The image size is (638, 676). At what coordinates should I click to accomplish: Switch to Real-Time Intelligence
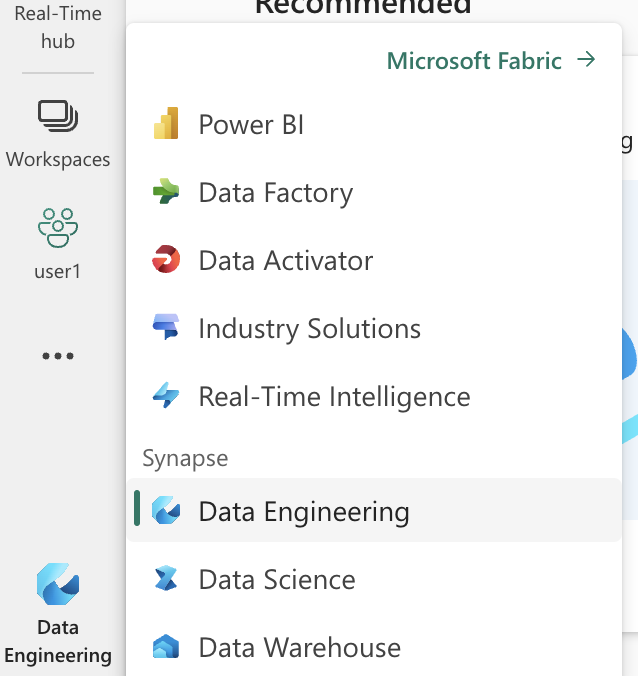coord(374,396)
